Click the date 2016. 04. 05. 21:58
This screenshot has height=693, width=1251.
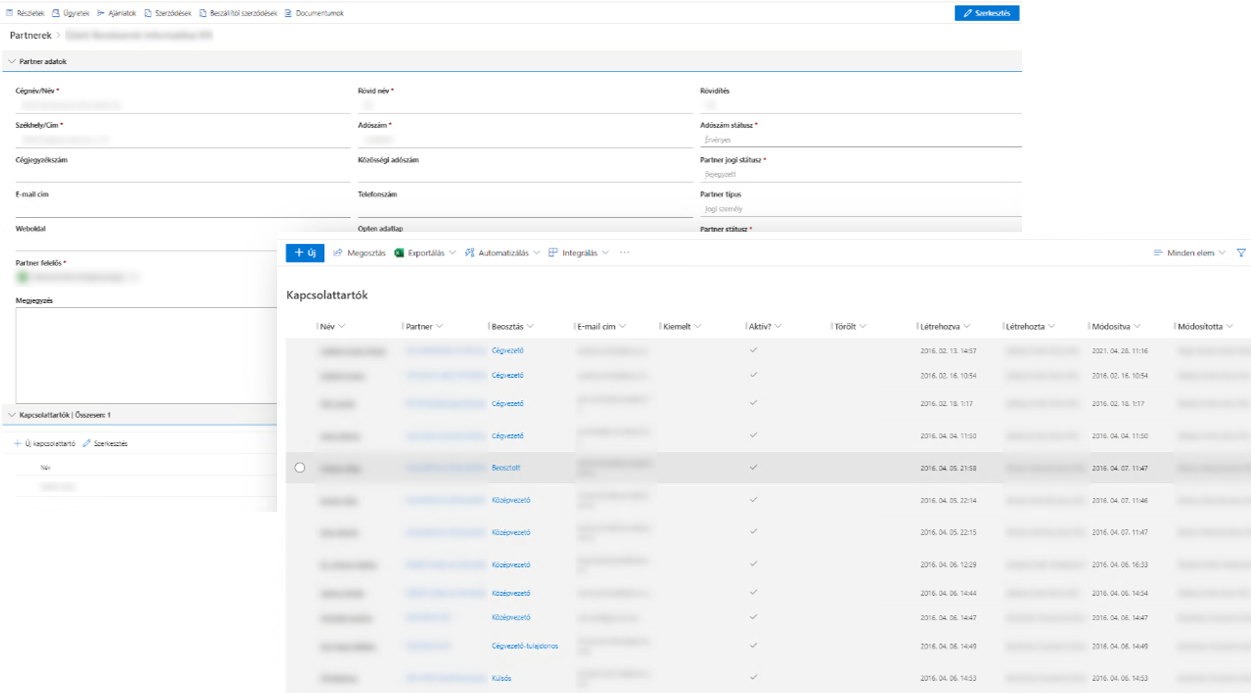[x=948, y=467]
